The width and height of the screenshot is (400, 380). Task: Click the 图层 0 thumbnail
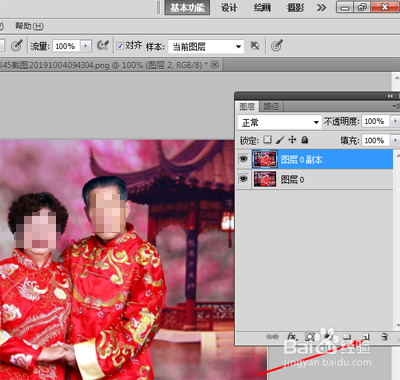265,179
